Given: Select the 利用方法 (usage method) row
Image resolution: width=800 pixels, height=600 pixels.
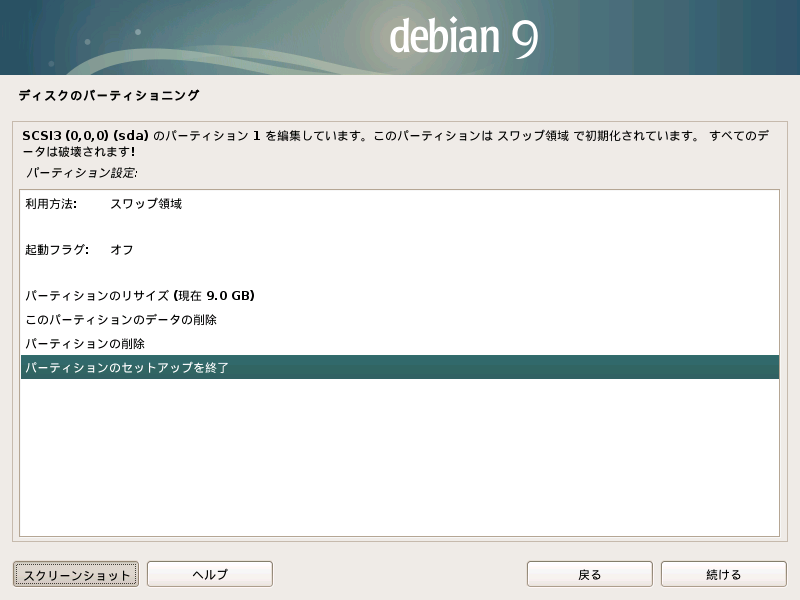Looking at the screenshot, I should 51,203.
